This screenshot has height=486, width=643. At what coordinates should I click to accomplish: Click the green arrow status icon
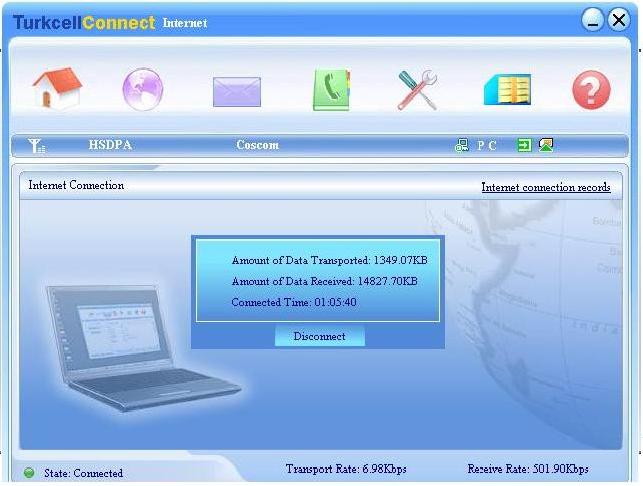click(x=524, y=145)
